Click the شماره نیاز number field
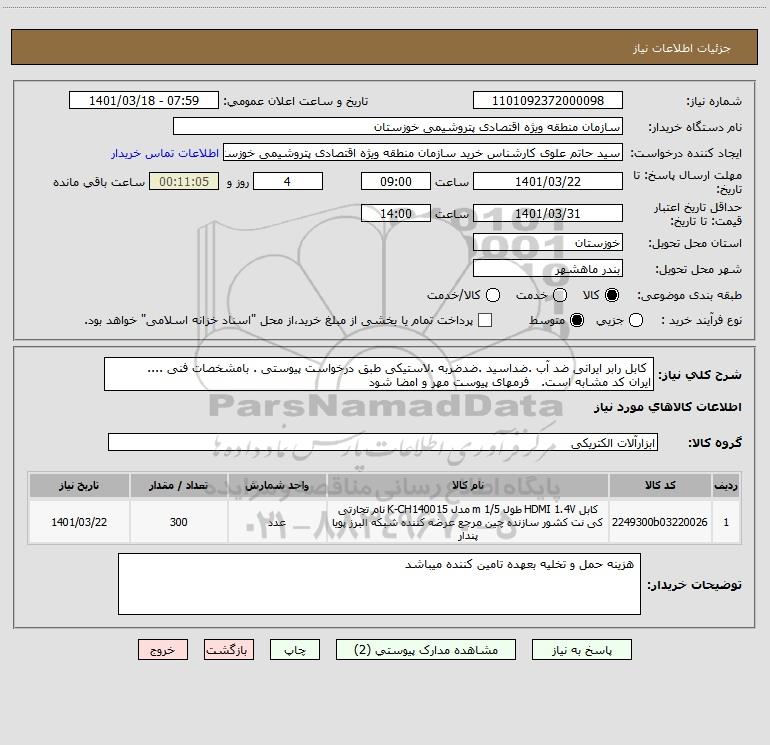The image size is (770, 745). point(548,100)
